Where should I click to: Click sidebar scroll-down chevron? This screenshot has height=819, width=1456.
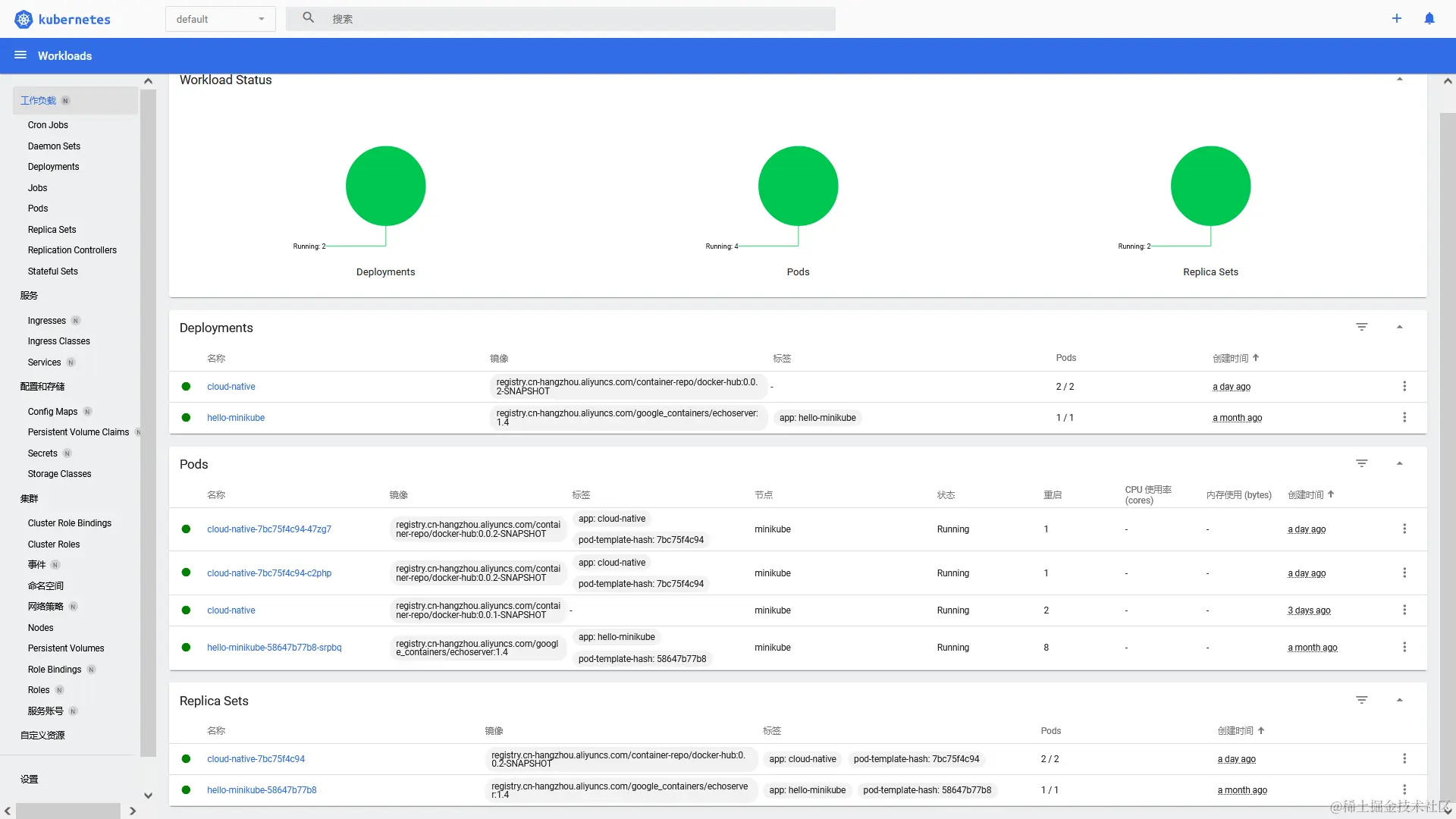(148, 795)
